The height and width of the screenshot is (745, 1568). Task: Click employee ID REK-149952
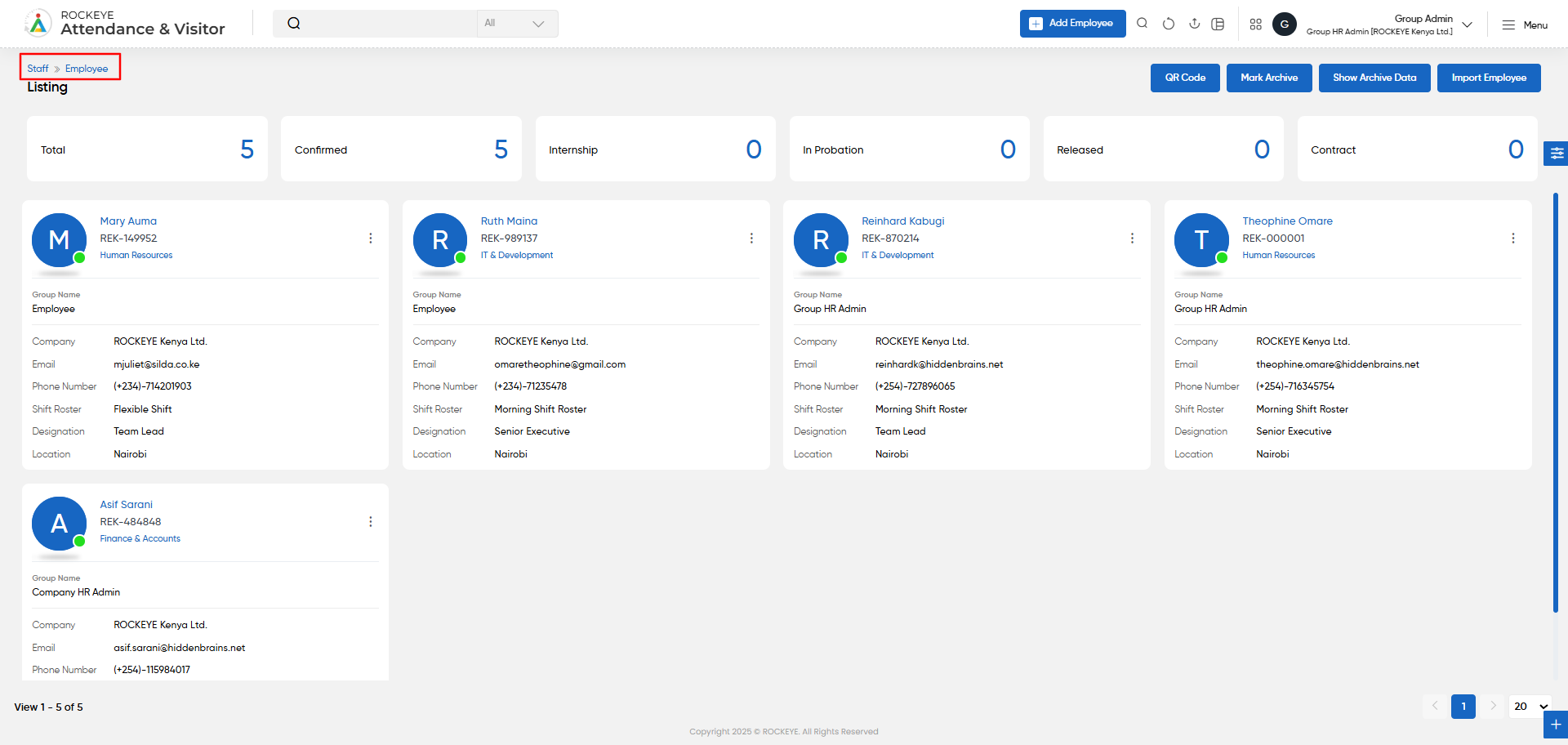pos(128,239)
